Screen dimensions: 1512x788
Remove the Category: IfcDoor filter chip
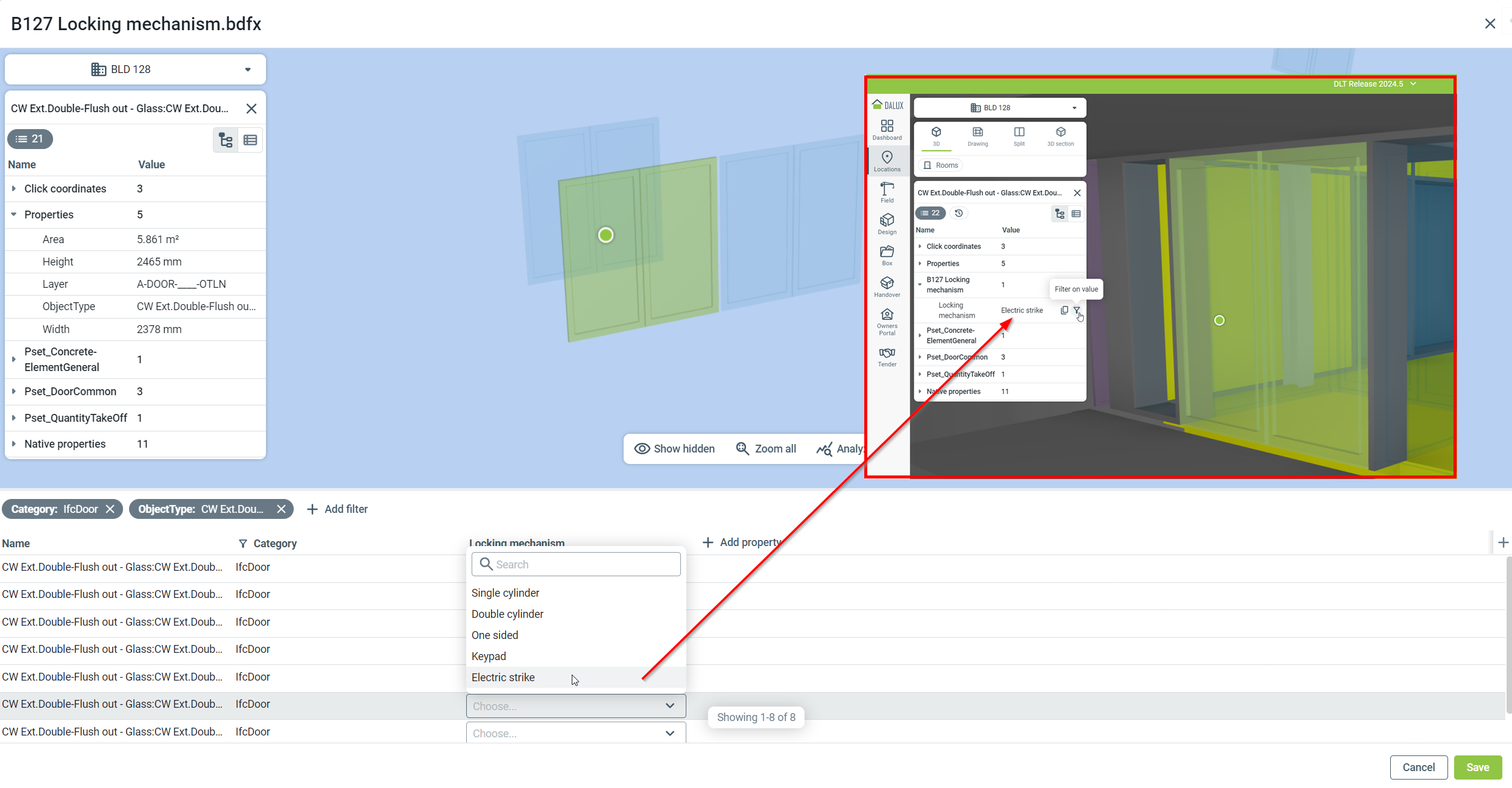110,509
